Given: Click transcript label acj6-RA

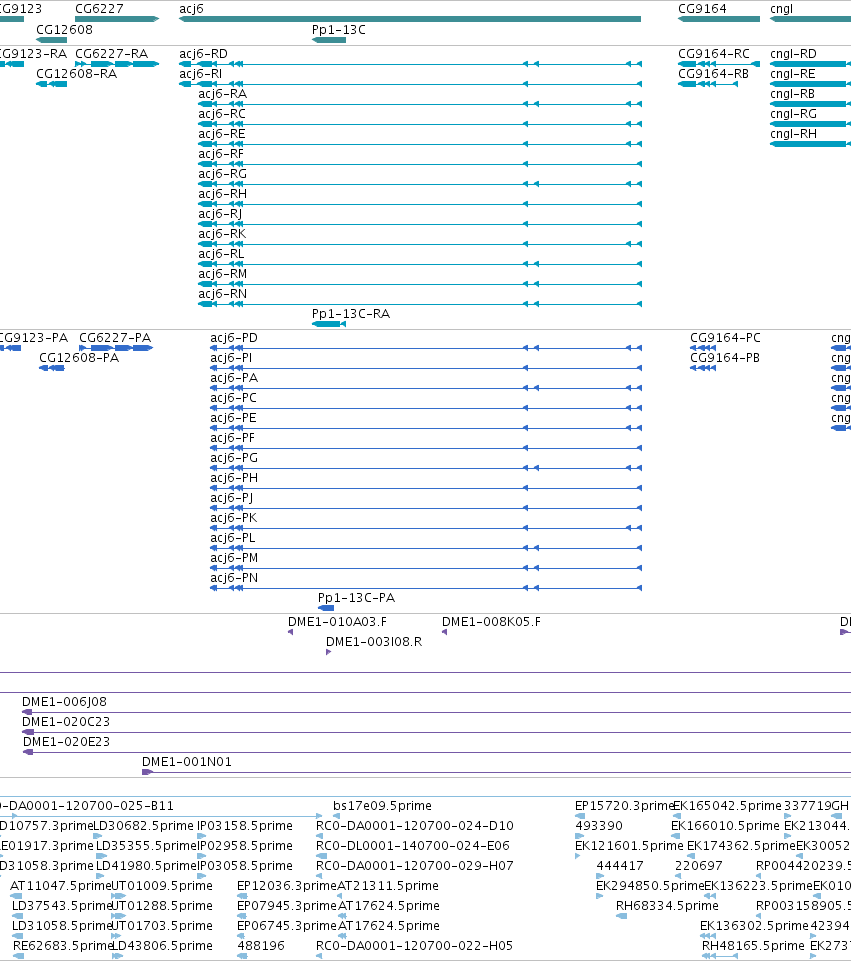Looking at the screenshot, I should pyautogui.click(x=222, y=94).
